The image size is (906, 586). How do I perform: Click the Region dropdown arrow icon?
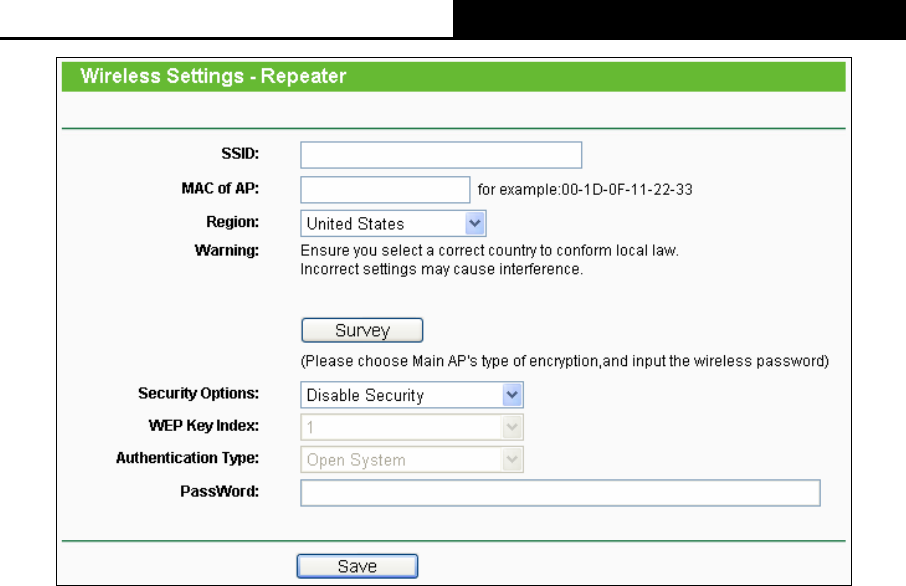(475, 223)
